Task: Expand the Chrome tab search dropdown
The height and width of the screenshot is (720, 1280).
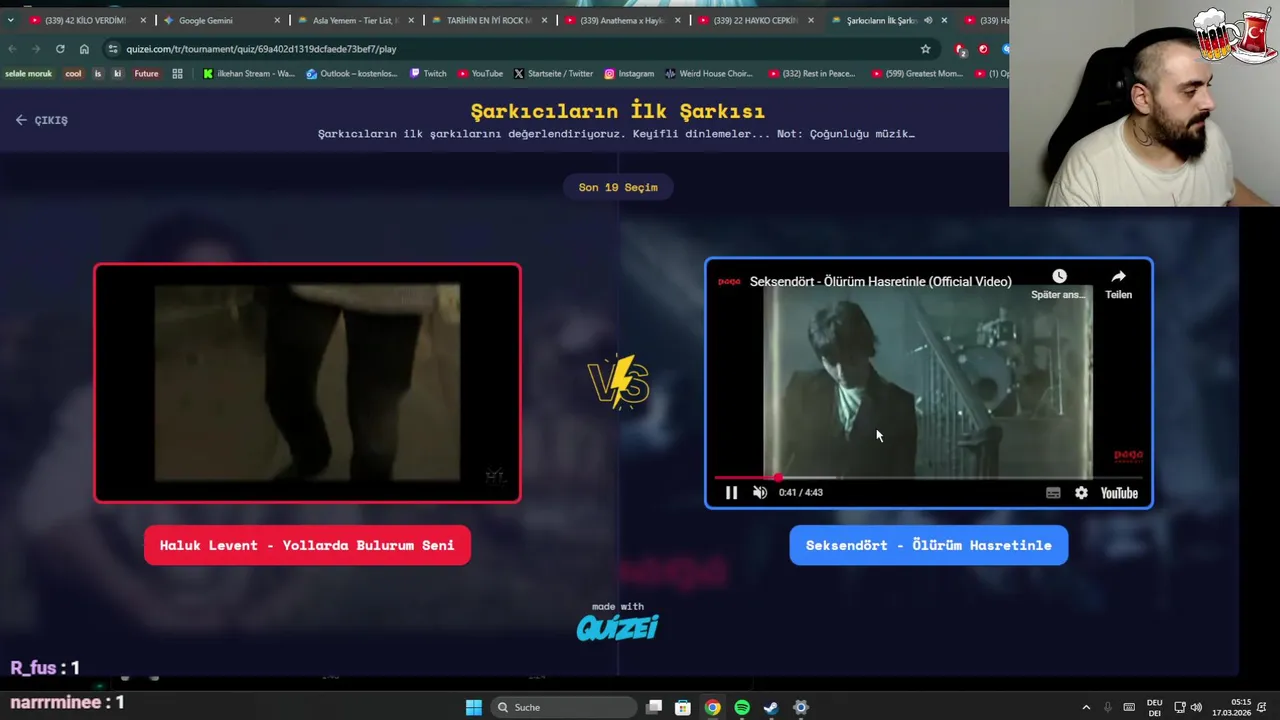Action: point(10,20)
